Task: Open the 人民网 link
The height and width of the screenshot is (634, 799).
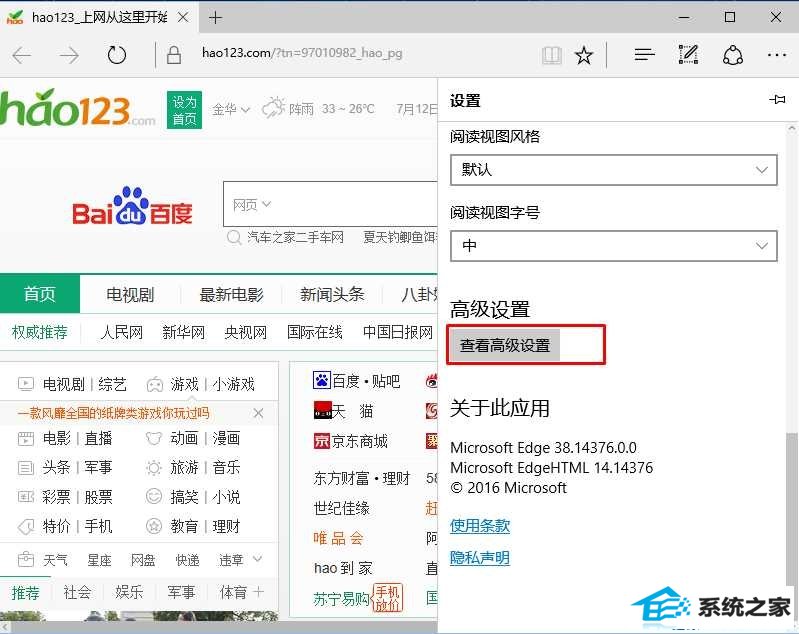Action: (x=122, y=332)
